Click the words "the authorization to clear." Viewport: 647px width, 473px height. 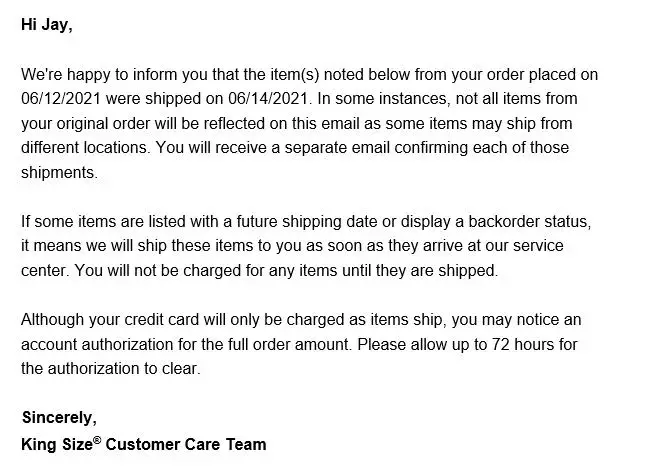pyautogui.click(x=111, y=368)
